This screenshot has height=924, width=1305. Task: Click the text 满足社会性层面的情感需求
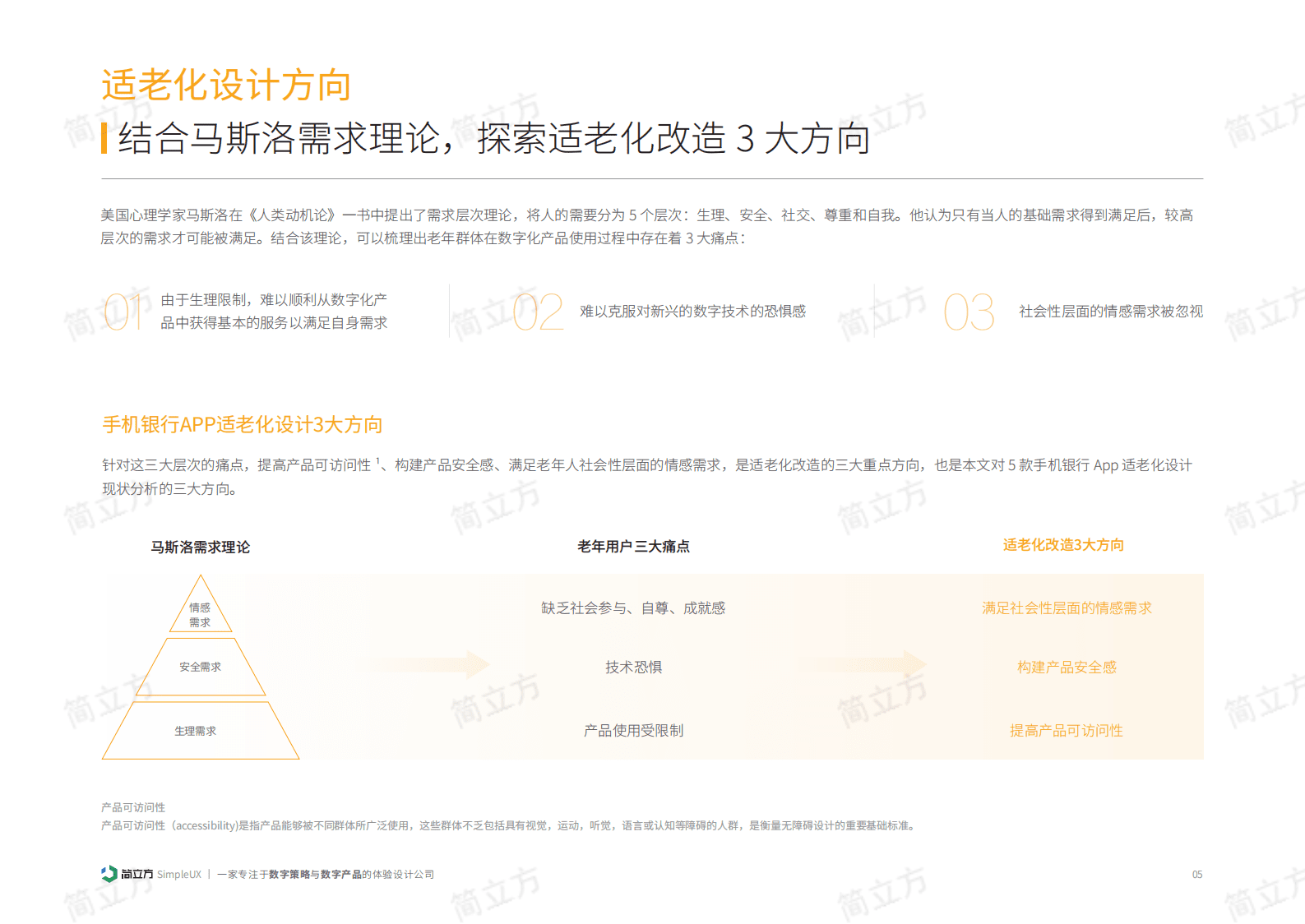pyautogui.click(x=1067, y=608)
